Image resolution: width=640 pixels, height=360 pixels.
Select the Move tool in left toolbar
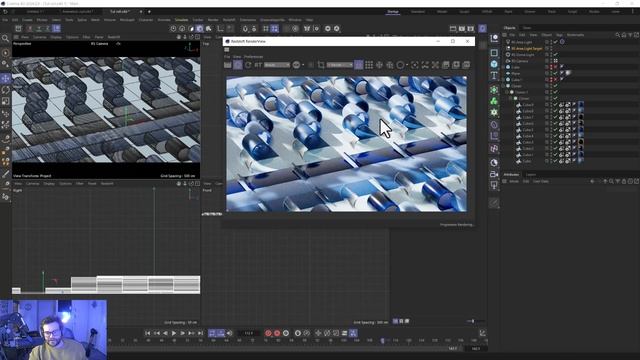(x=6, y=78)
